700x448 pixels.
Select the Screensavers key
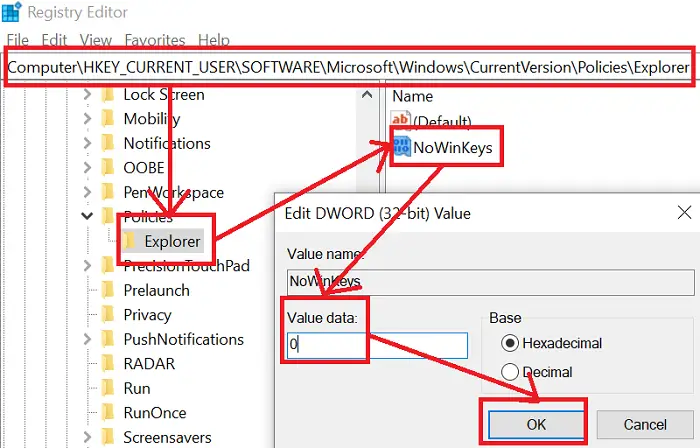tap(167, 438)
